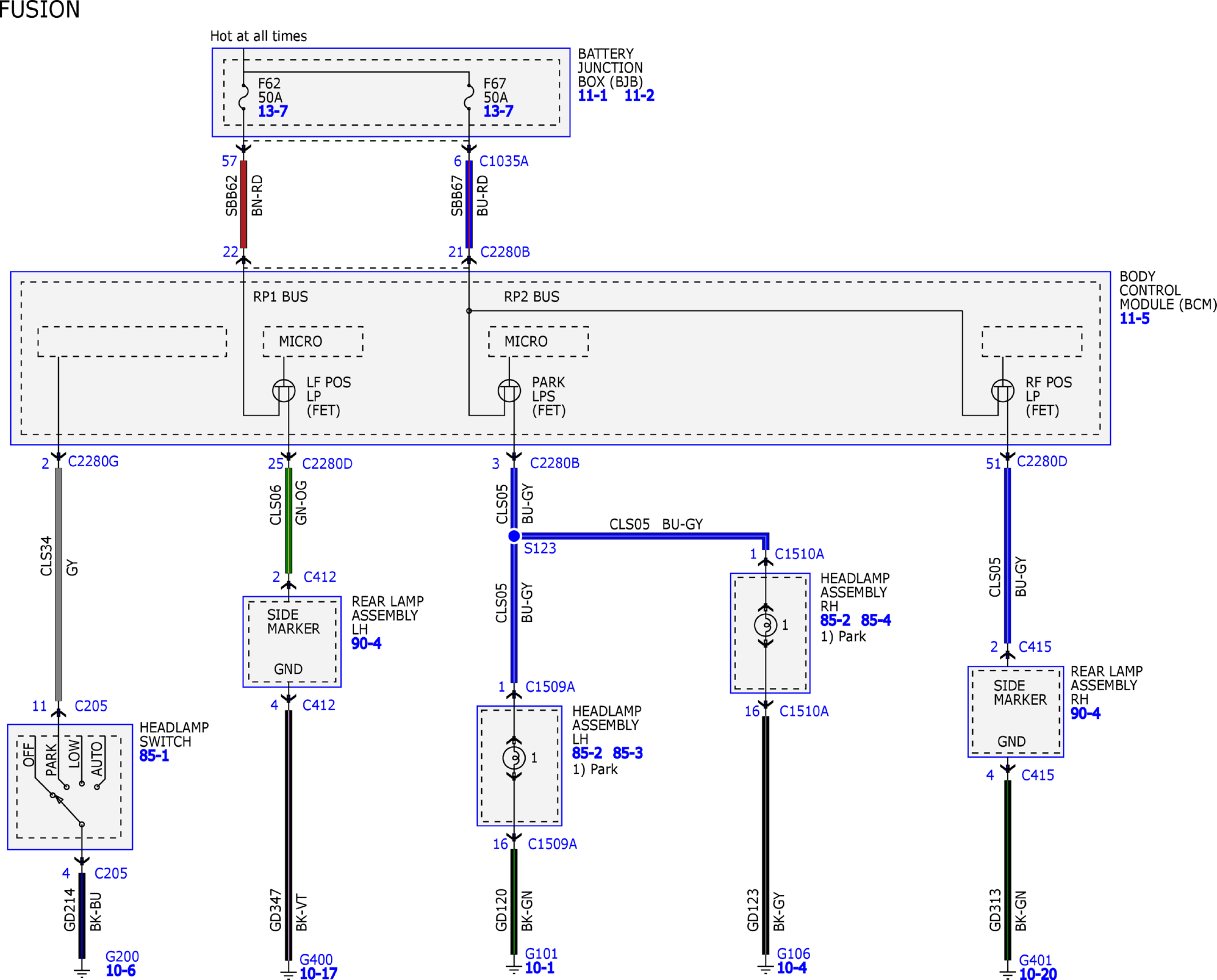Follow the G401 ground 10-20 reference
Viewport: 1217px width, 980px height.
pyautogui.click(x=1038, y=974)
